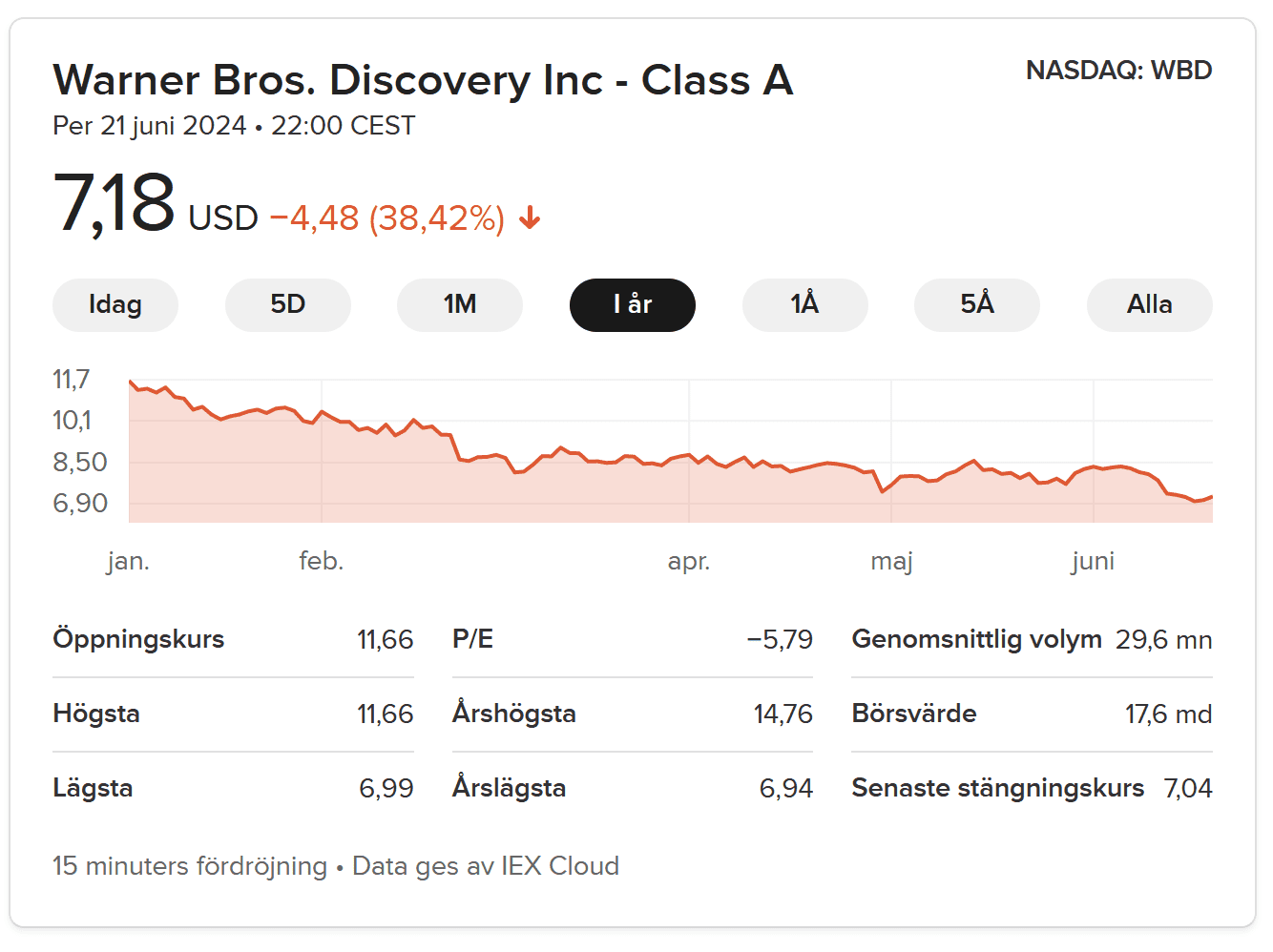Click the P/E ratio row
Viewport: 1273px width, 952px height.
click(632, 640)
